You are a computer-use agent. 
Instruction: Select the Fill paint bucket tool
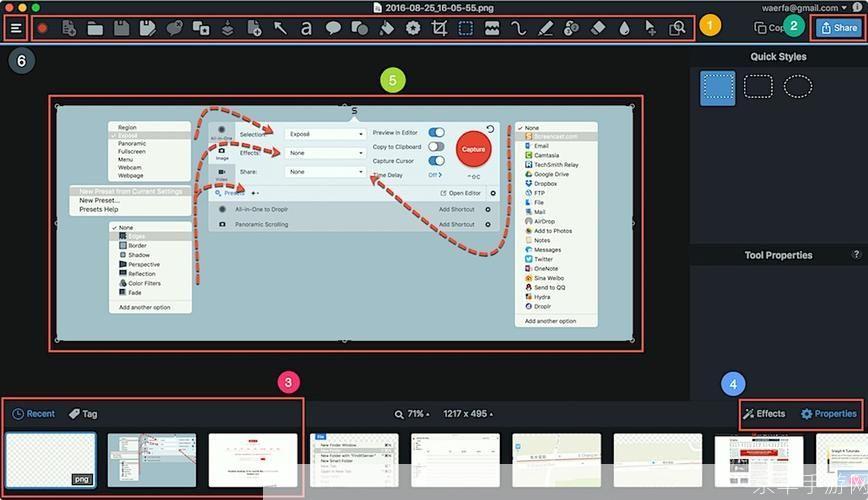coord(386,28)
